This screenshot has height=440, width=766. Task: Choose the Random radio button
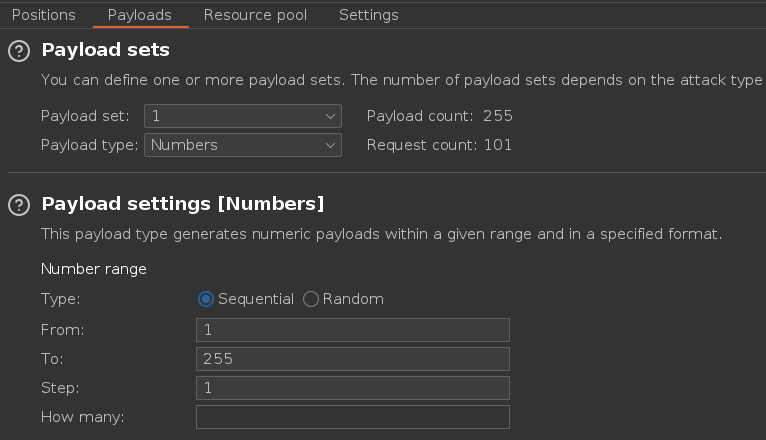coord(311,299)
